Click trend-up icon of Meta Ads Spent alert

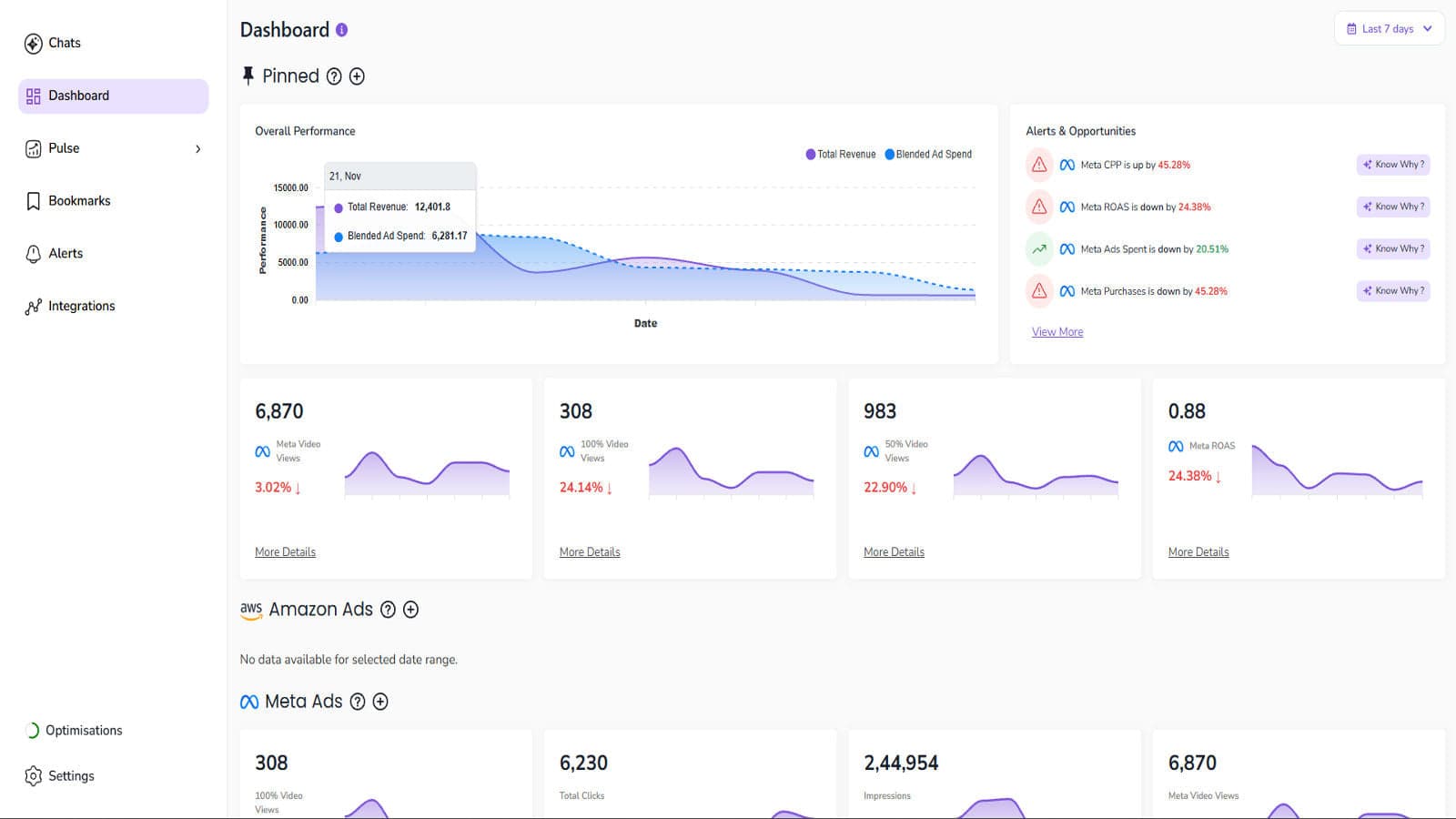[1039, 248]
